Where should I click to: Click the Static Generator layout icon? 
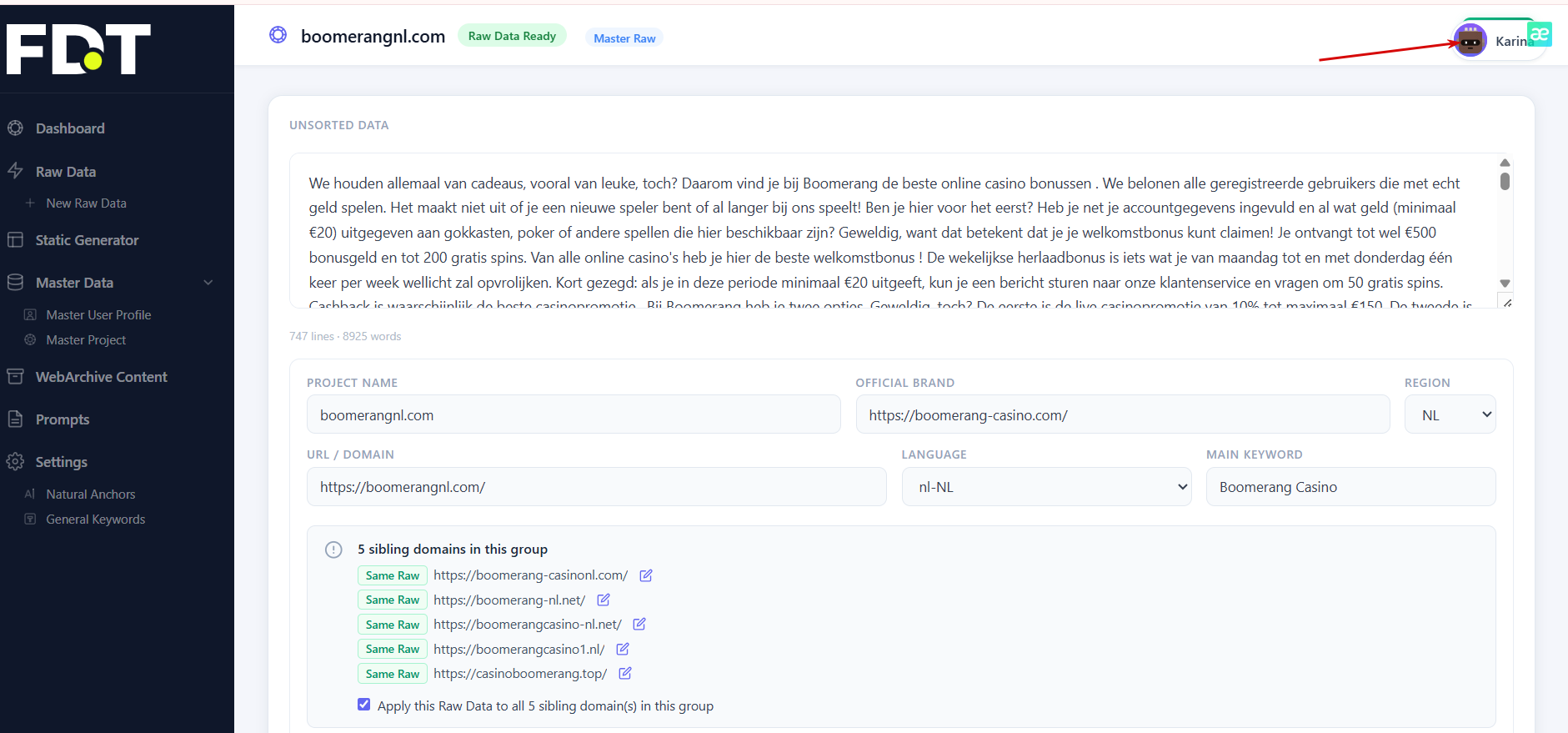[15, 239]
